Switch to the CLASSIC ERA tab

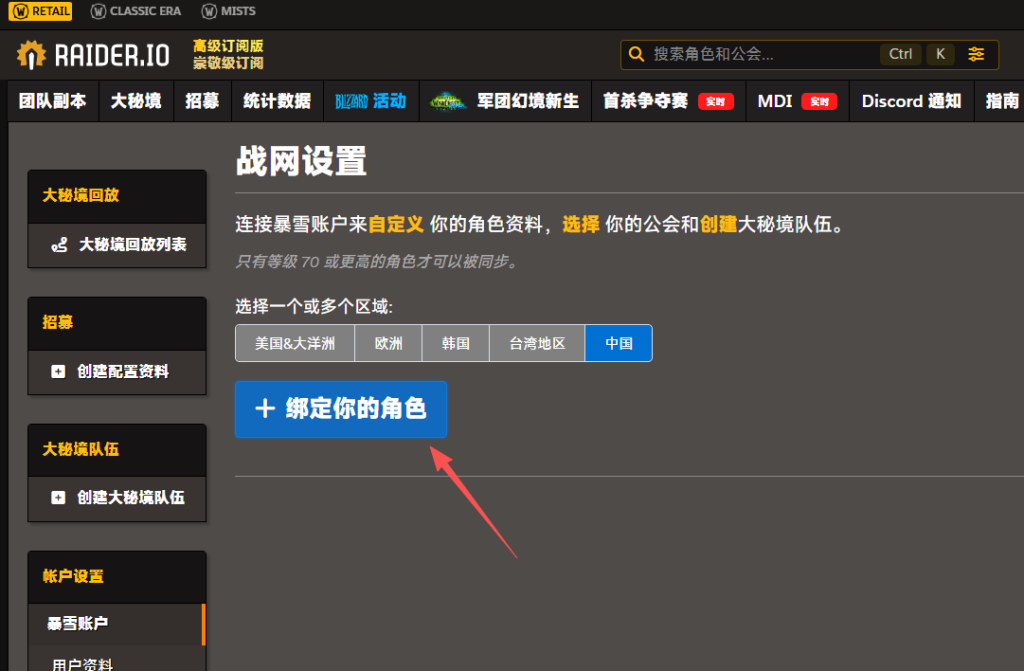tap(136, 11)
